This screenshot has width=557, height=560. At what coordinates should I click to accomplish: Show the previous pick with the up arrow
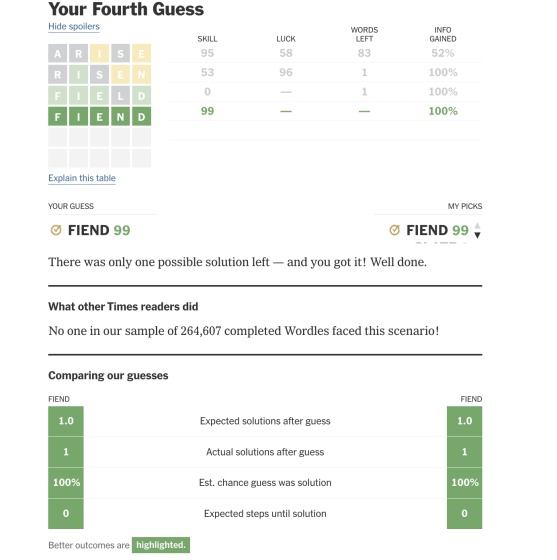[477, 226]
